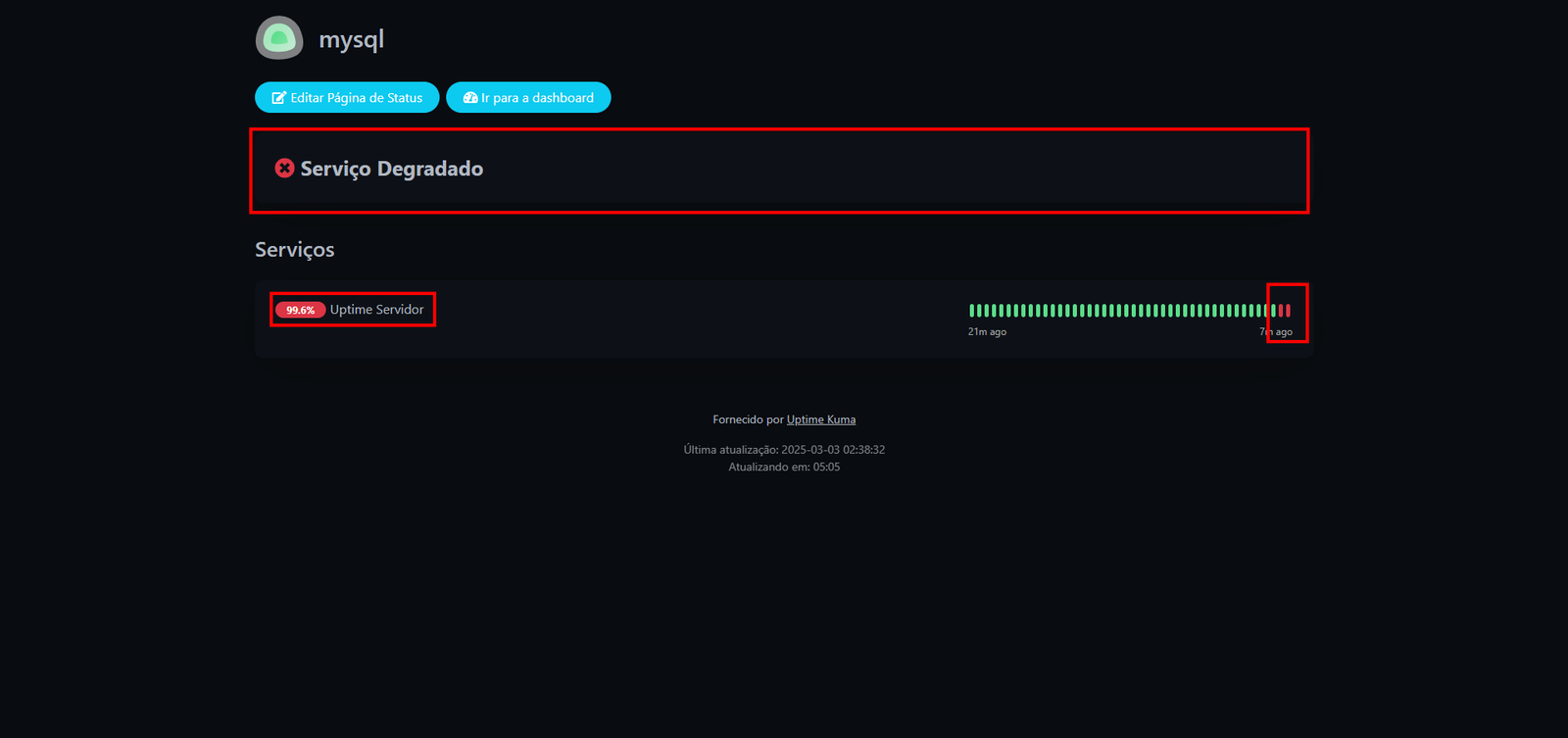
Task: Click the Atualizando em countdown text
Action: pos(784,467)
